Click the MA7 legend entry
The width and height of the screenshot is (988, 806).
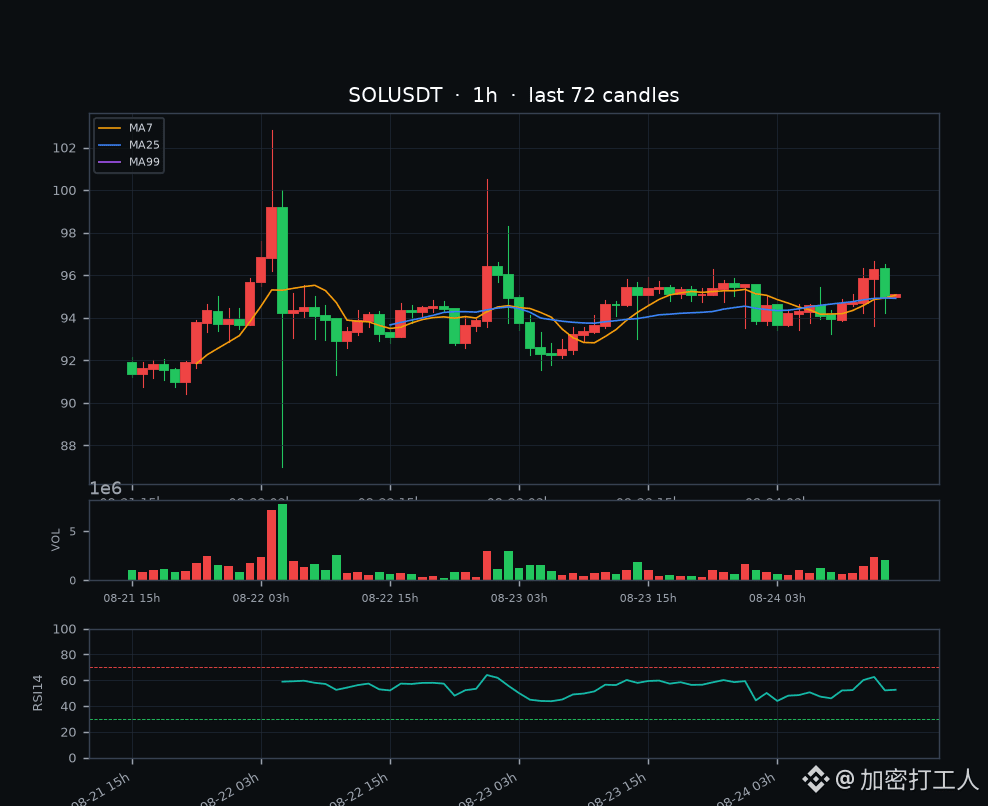pos(125,128)
